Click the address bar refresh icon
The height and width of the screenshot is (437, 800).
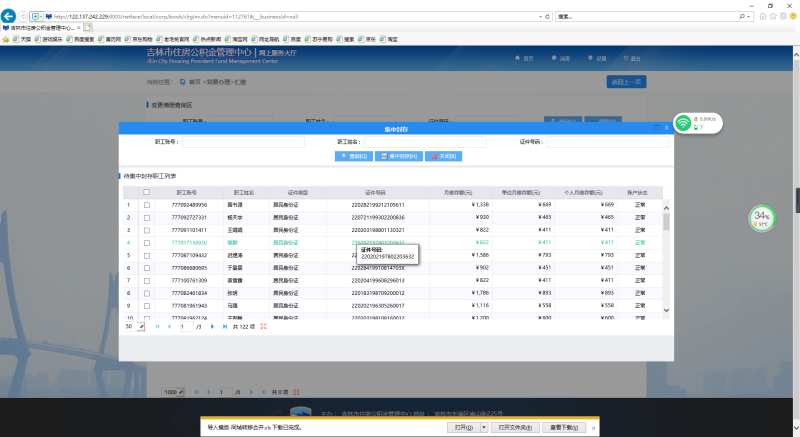click(x=547, y=16)
